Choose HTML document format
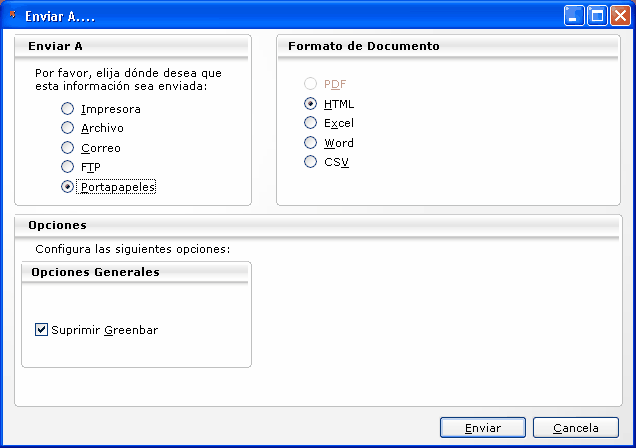 [x=311, y=104]
